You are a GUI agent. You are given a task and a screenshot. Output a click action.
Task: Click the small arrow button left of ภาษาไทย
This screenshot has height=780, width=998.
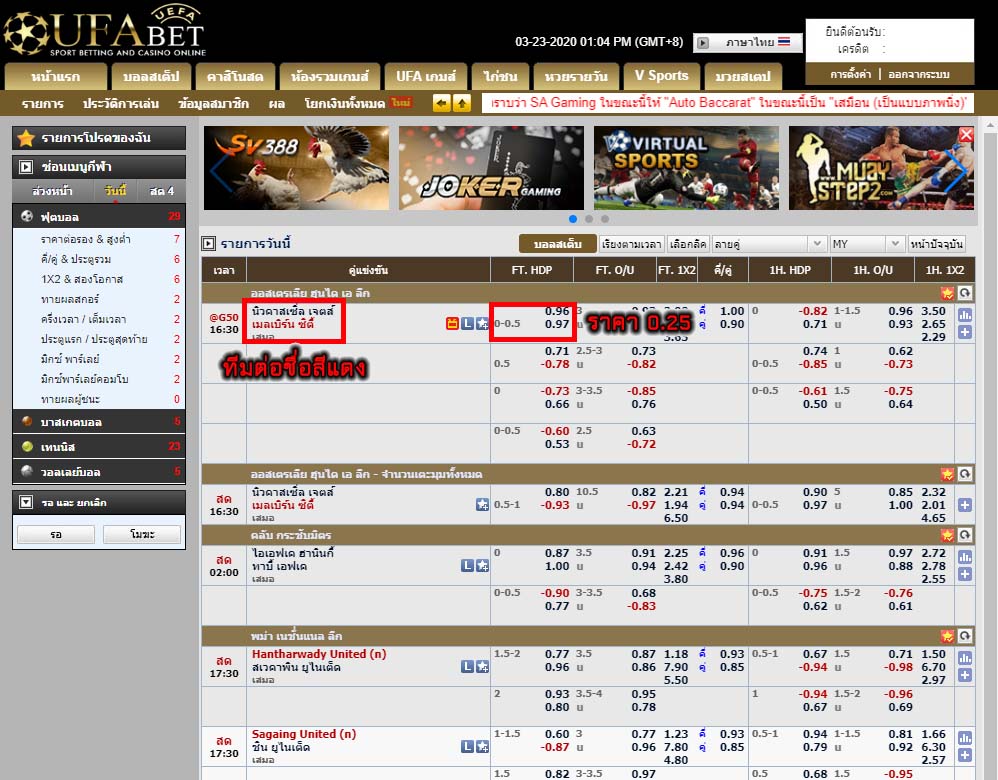click(703, 43)
